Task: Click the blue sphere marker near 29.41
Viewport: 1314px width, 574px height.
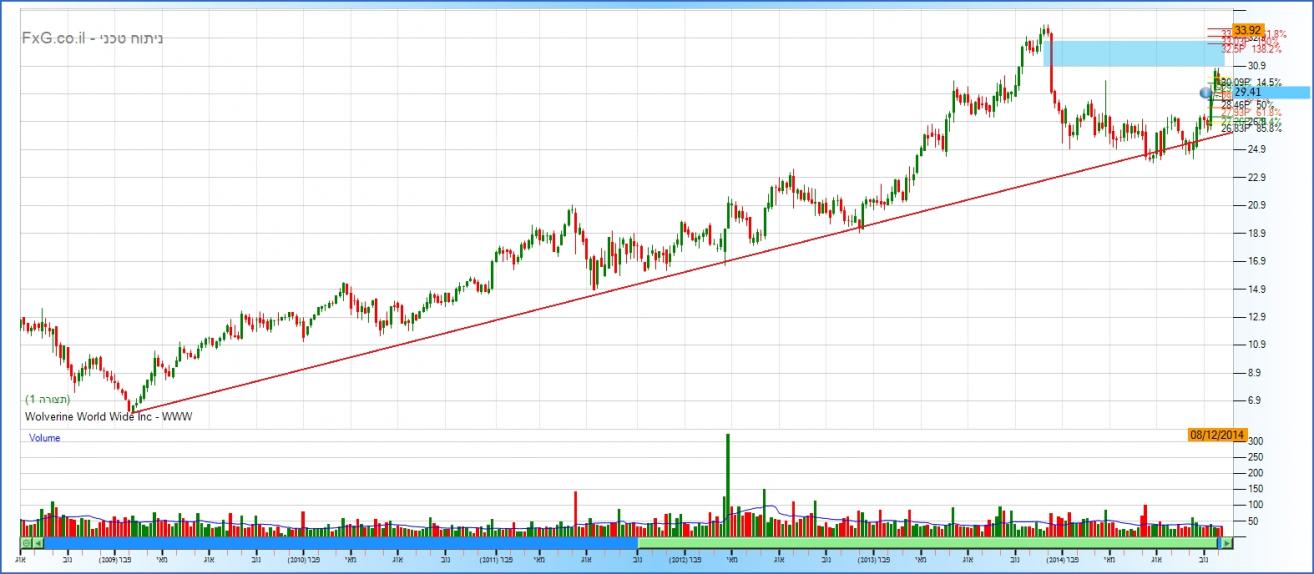Action: coord(1206,93)
